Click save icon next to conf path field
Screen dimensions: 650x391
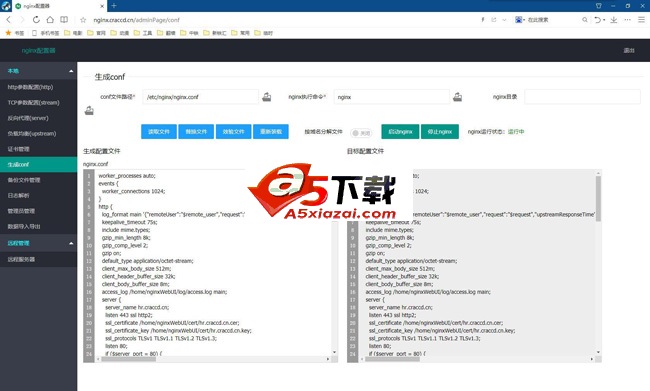pos(267,97)
